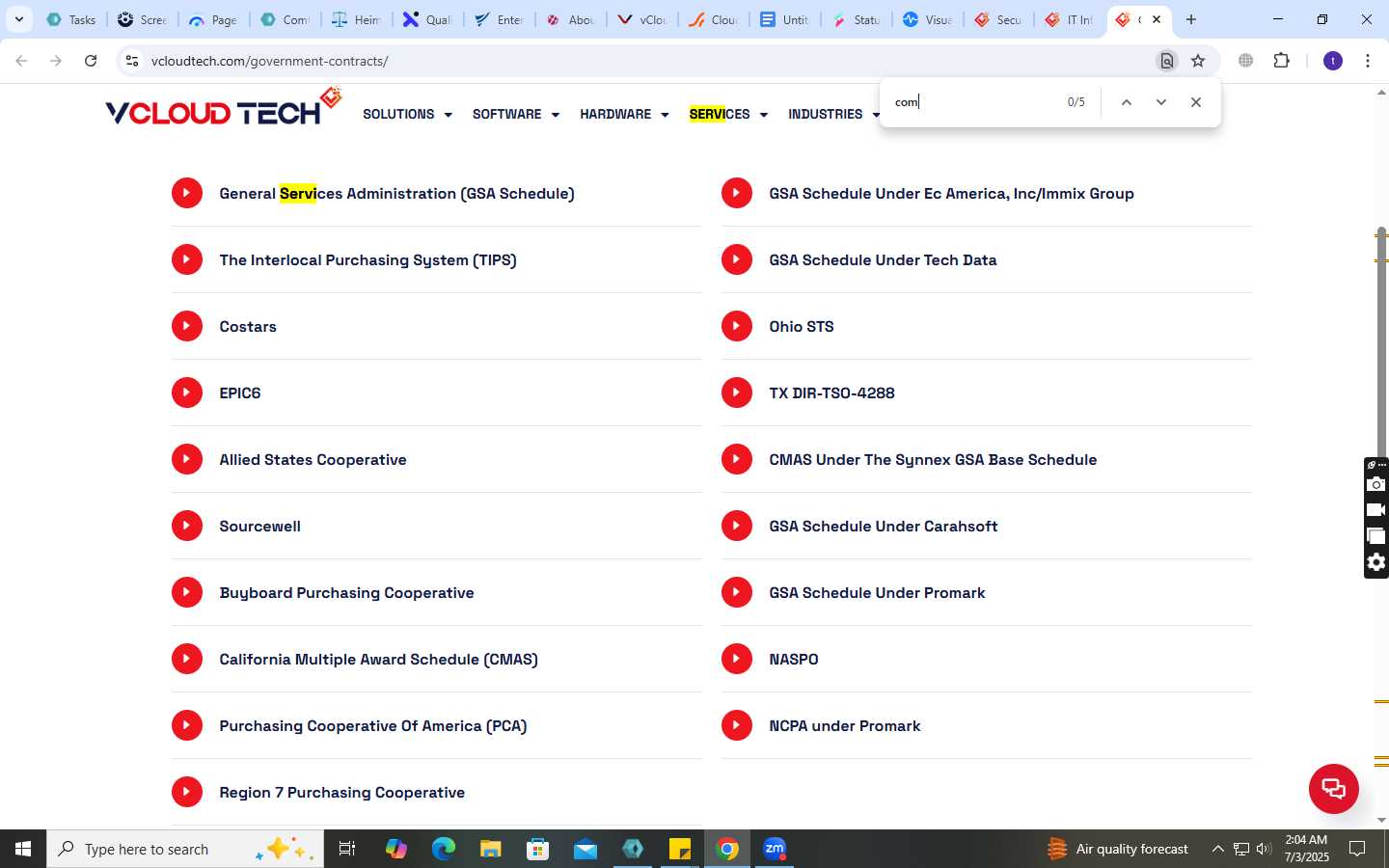The image size is (1389, 868).
Task: Click play icon beside EPIC6
Action: (187, 393)
